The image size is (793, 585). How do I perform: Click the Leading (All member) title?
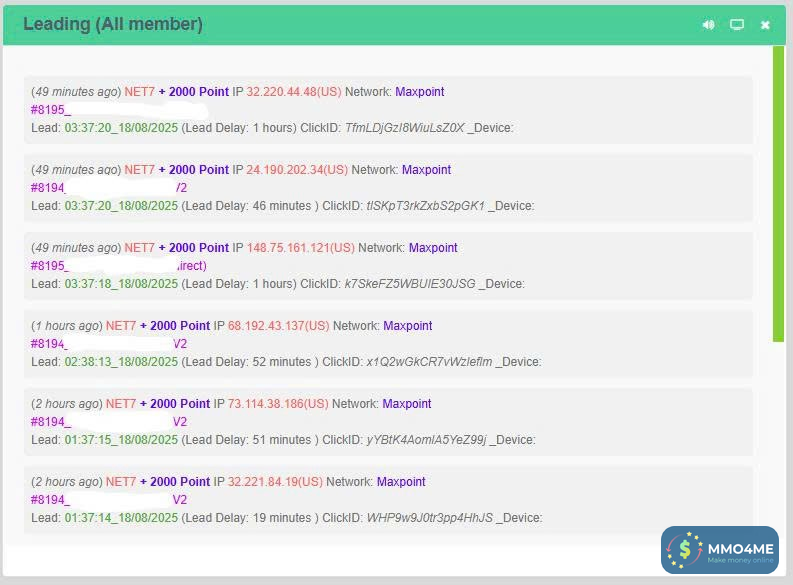(113, 24)
